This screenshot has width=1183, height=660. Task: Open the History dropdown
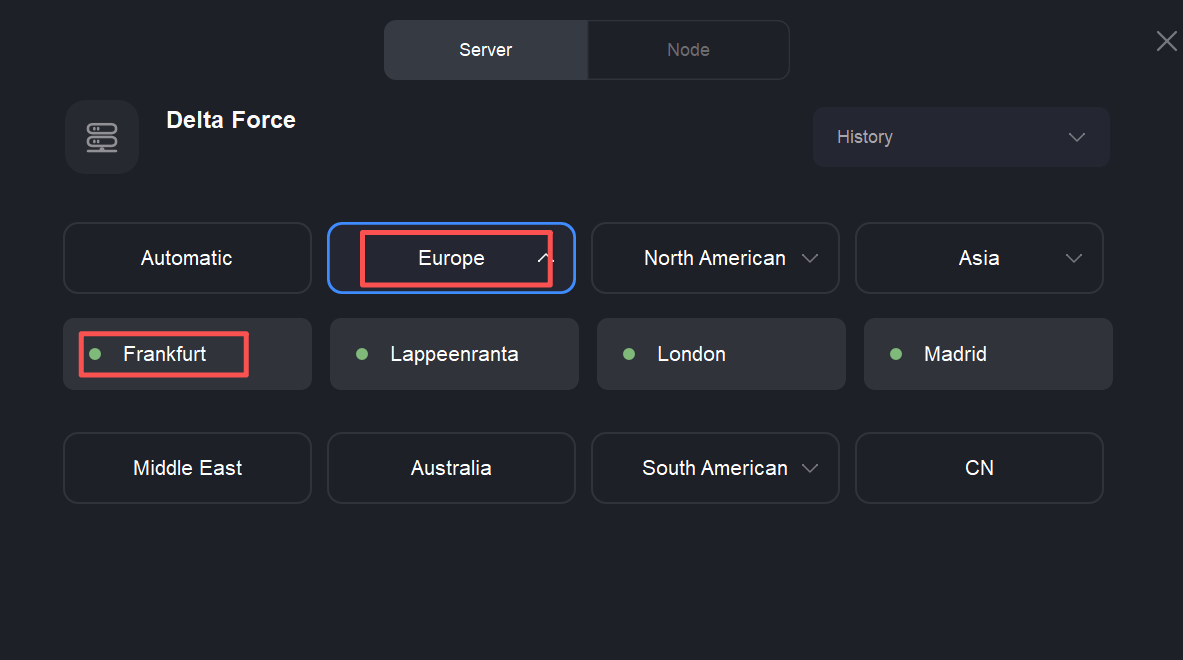[960, 137]
